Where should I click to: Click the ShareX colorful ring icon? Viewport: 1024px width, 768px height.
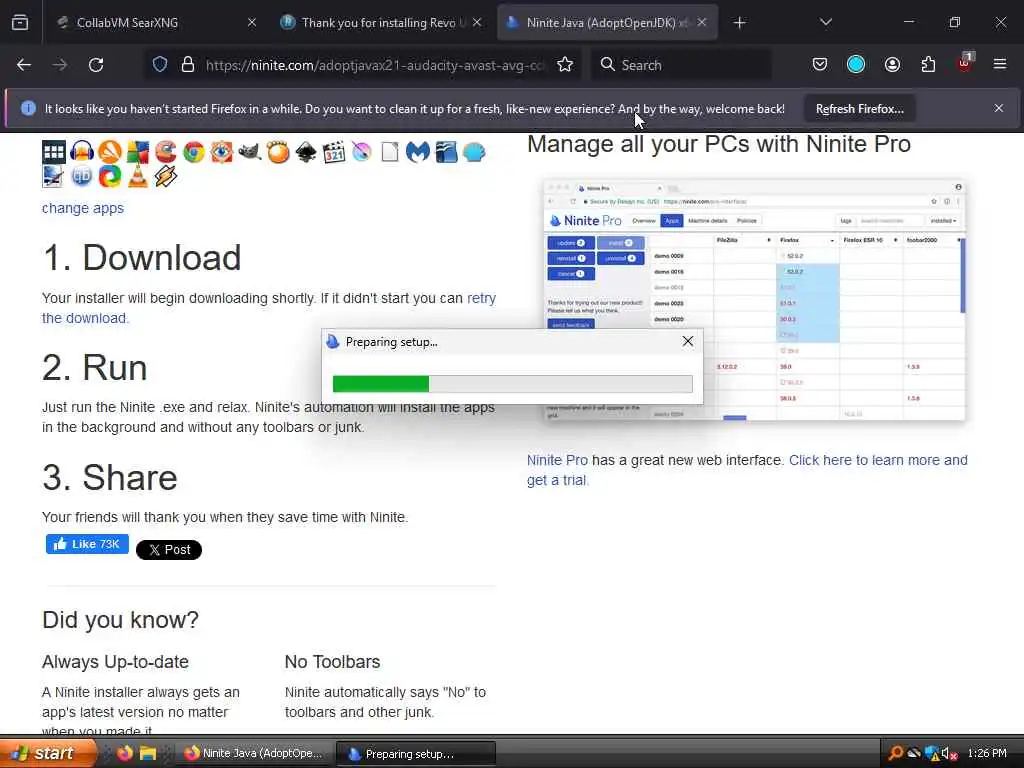click(110, 176)
